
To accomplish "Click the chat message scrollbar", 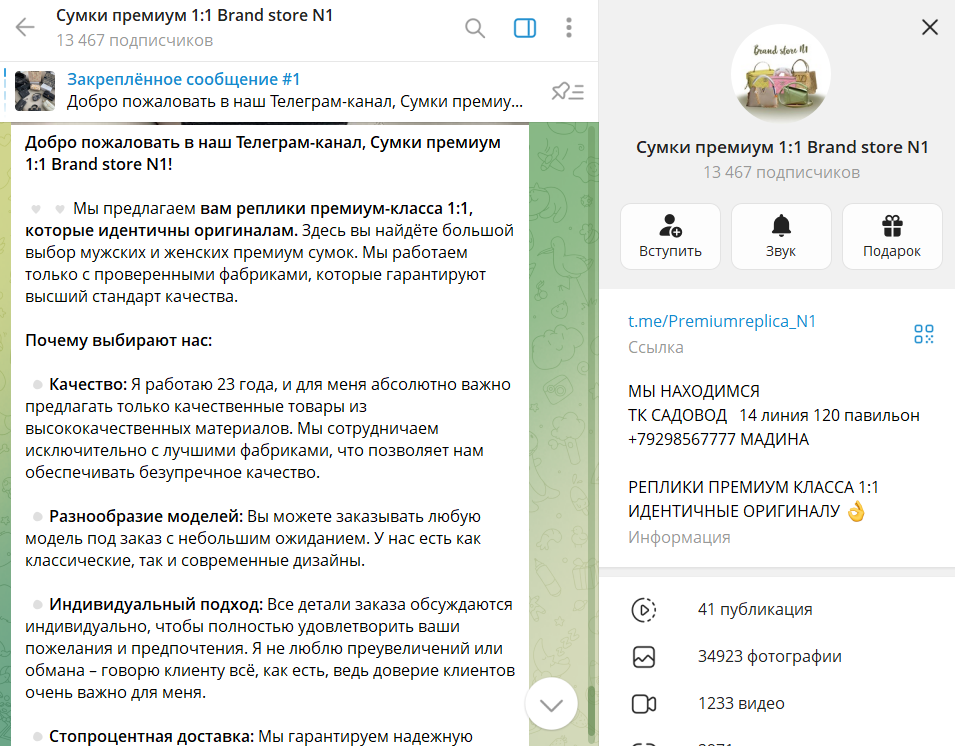I will click(591, 711).
